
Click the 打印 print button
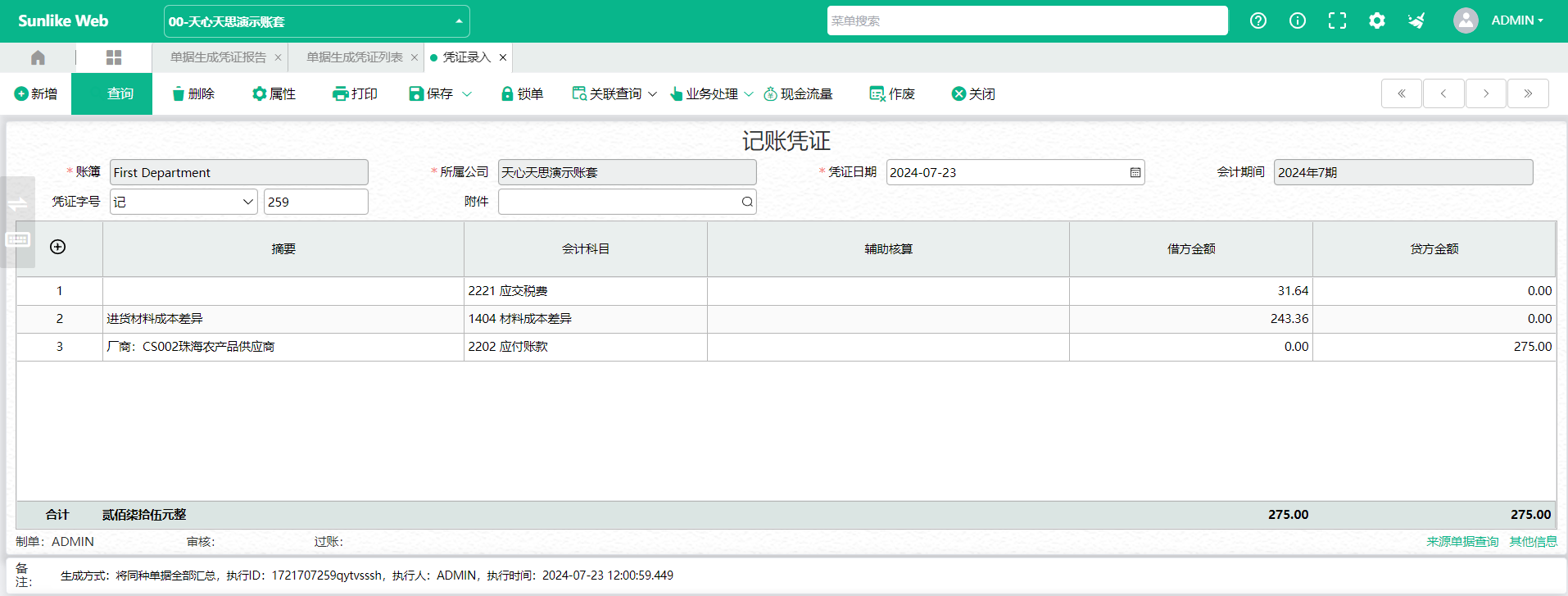[x=355, y=93]
